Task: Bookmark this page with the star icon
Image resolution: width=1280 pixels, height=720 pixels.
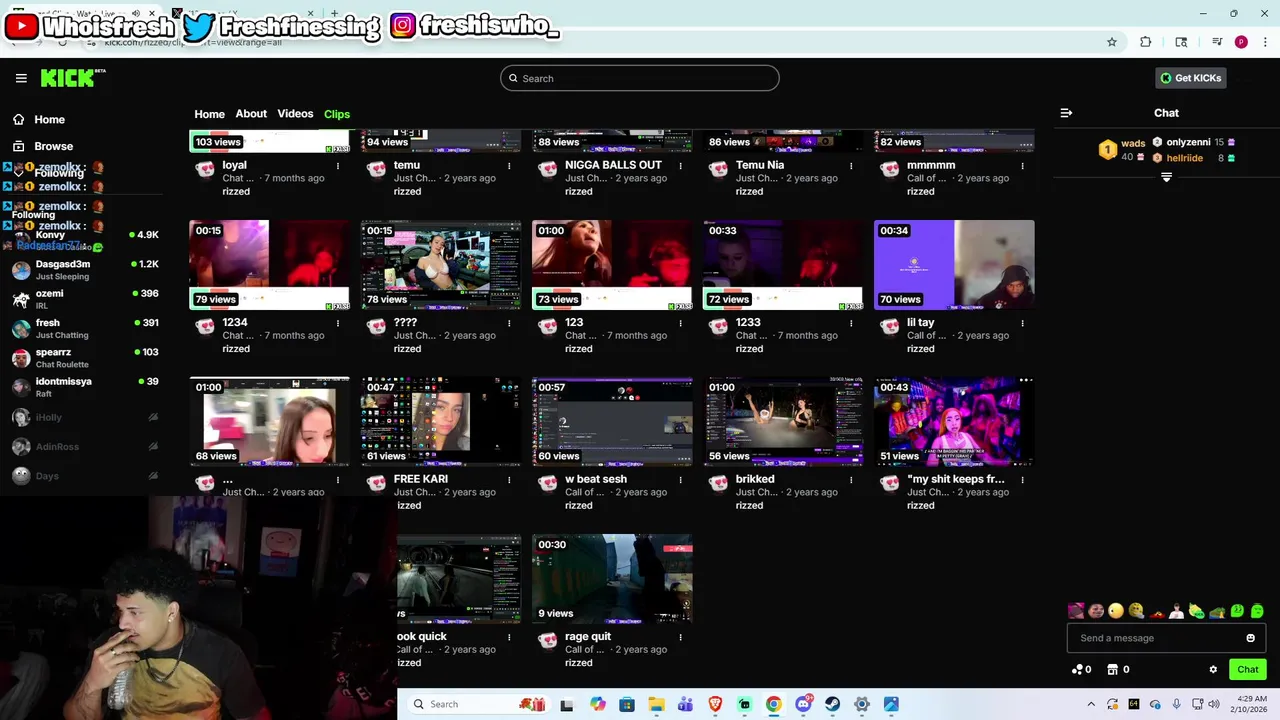Action: 1111,42
